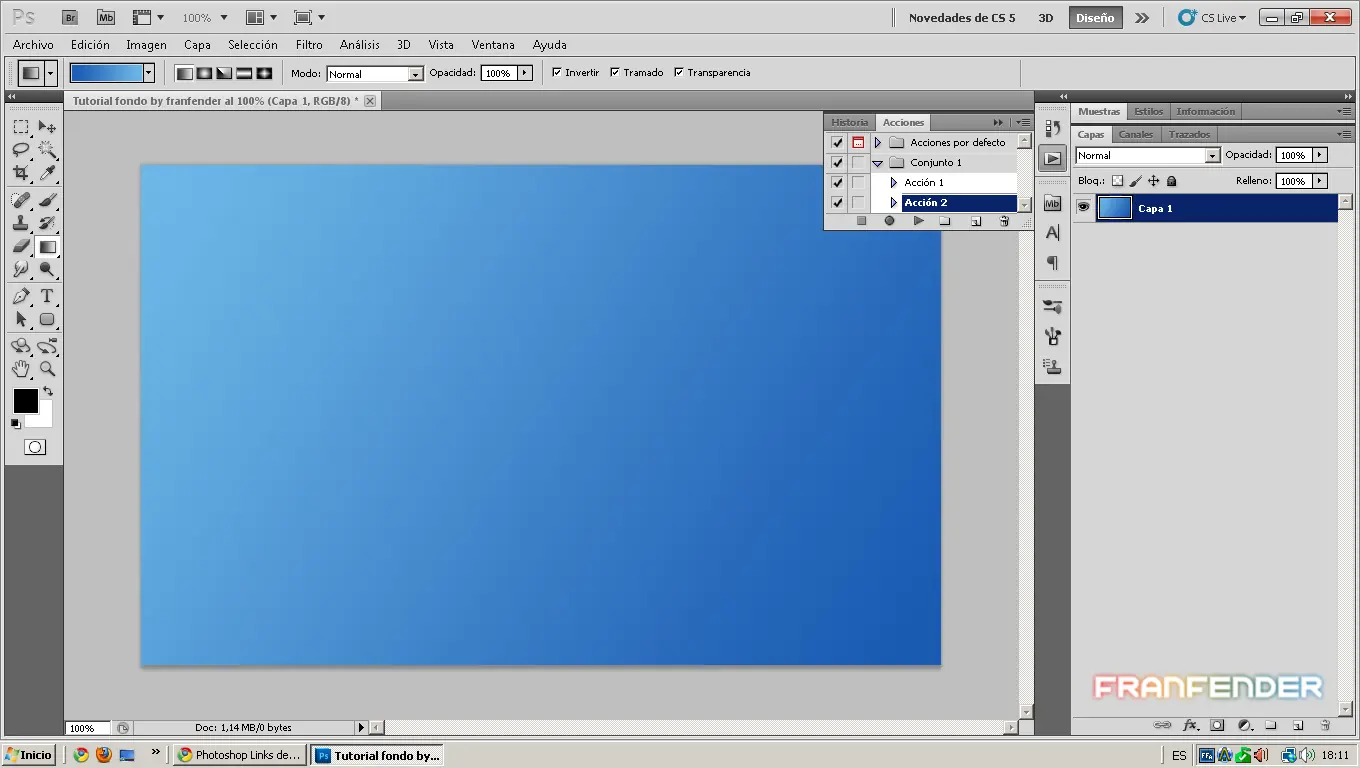
Task: Click the radial gradient style icon
Action: coord(204,73)
